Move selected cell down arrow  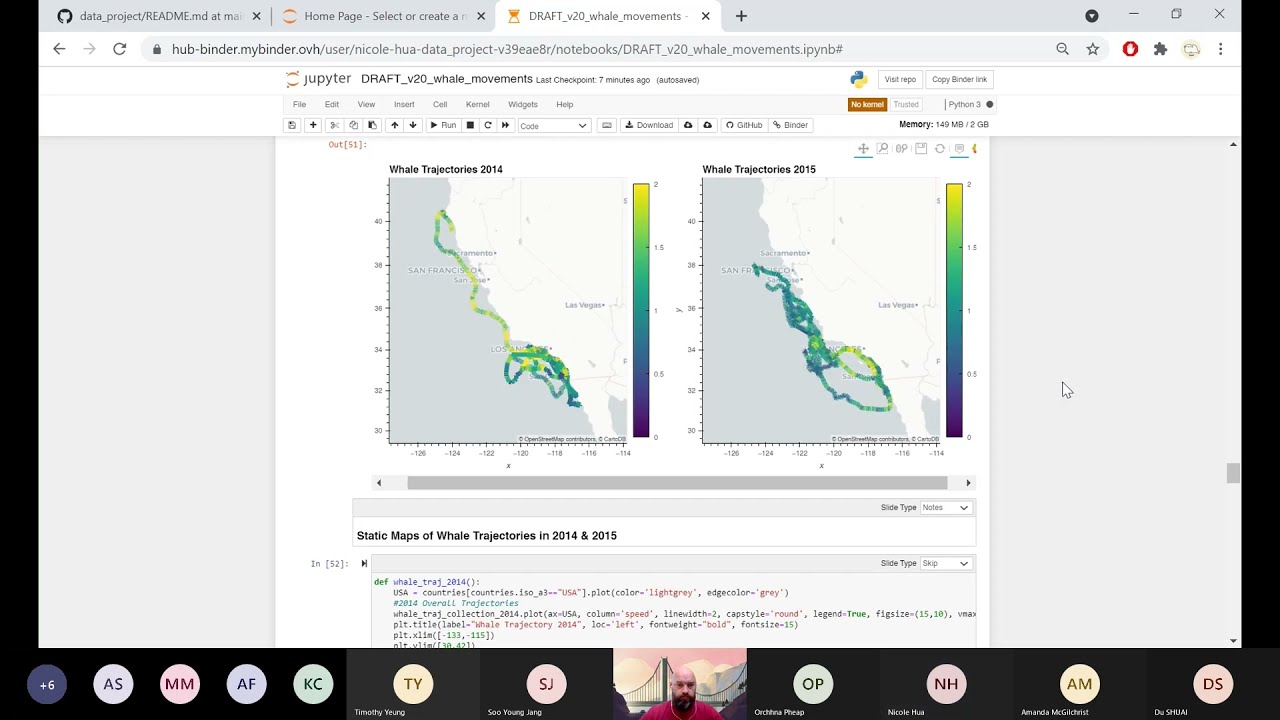tap(412, 125)
